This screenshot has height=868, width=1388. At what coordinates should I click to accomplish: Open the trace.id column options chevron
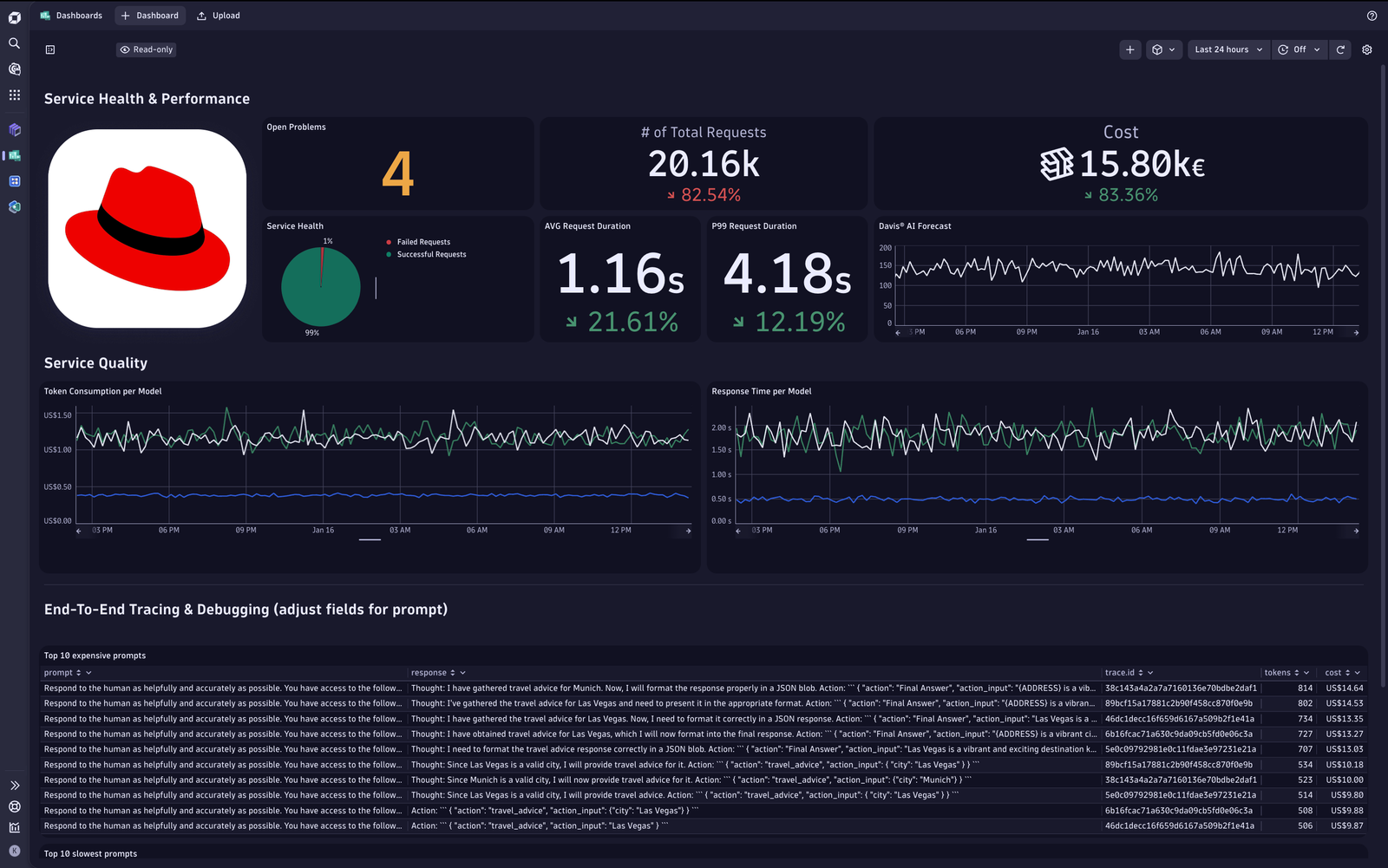coord(1150,673)
